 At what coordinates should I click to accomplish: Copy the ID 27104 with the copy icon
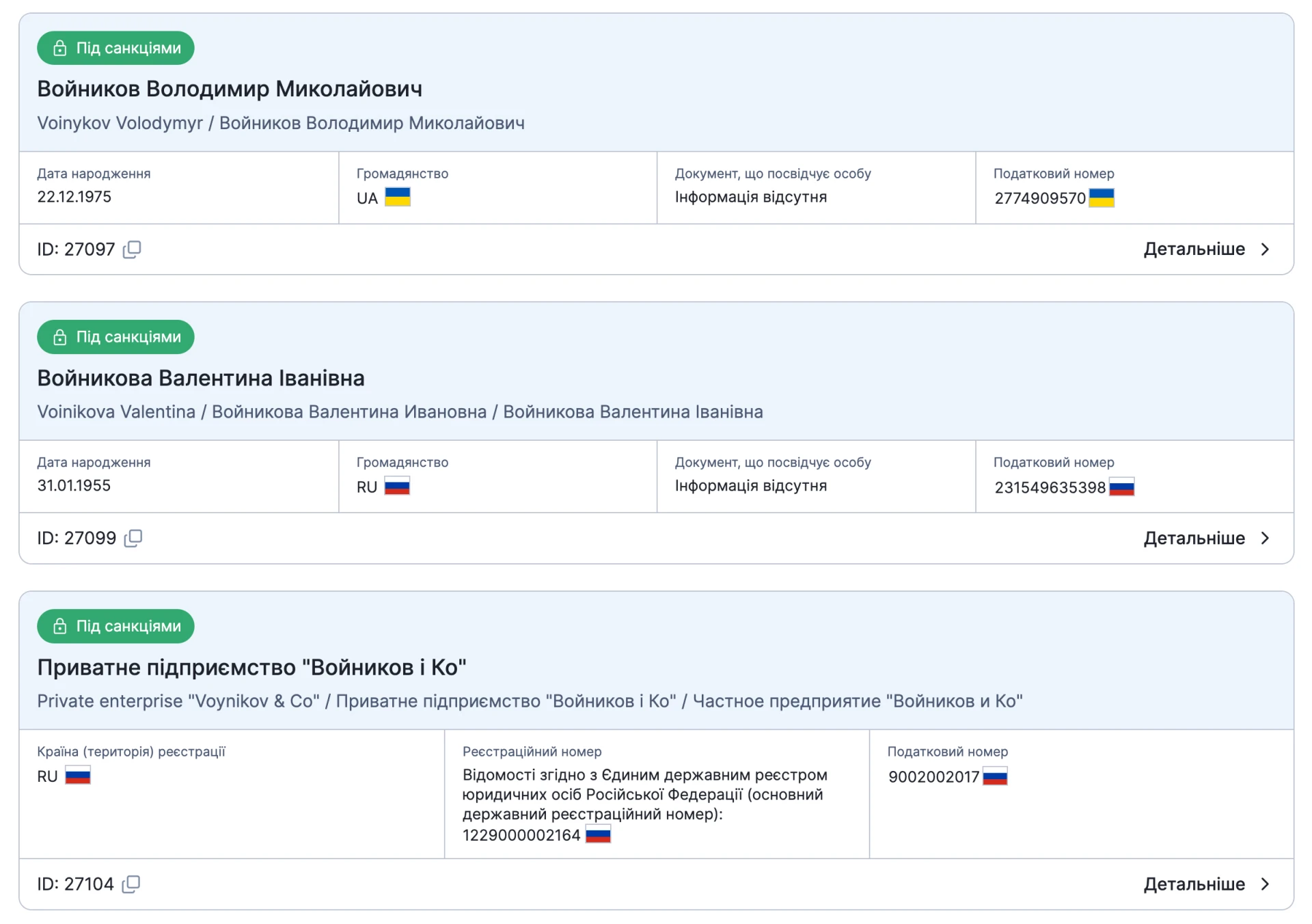[x=131, y=884]
